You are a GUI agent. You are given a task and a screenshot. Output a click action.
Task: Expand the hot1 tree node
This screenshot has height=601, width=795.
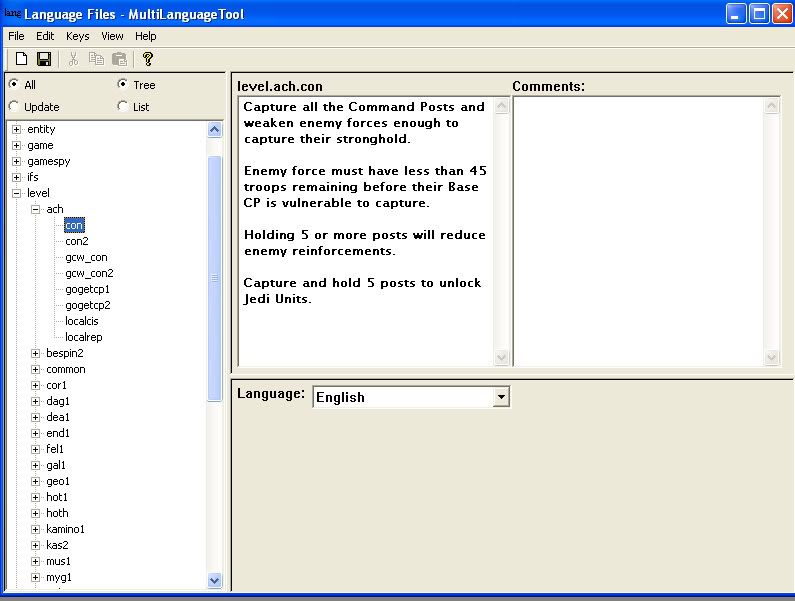coord(35,498)
